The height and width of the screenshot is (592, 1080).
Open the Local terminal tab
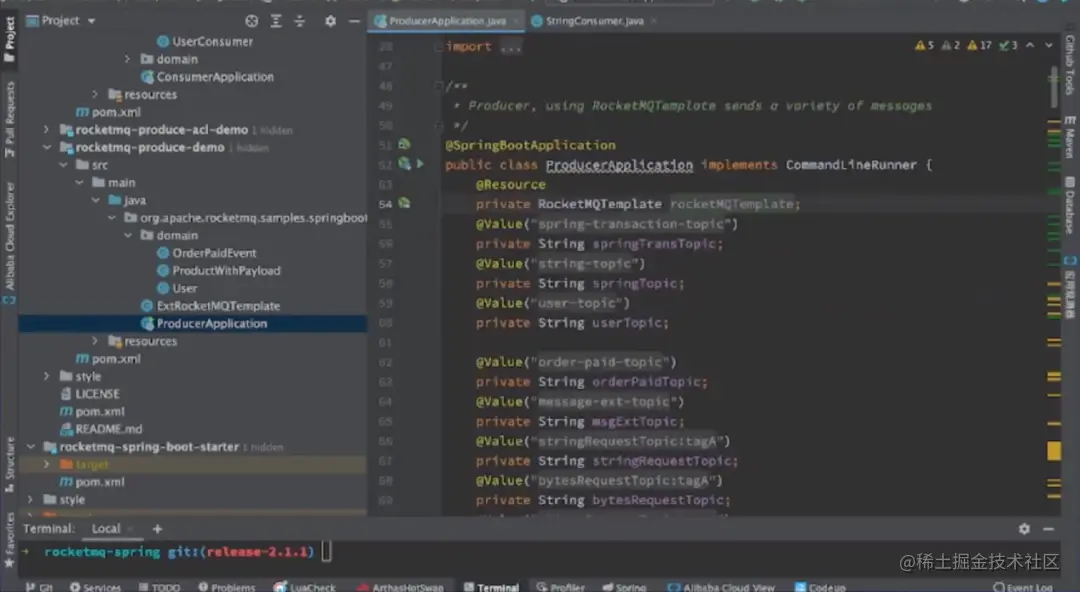click(106, 529)
